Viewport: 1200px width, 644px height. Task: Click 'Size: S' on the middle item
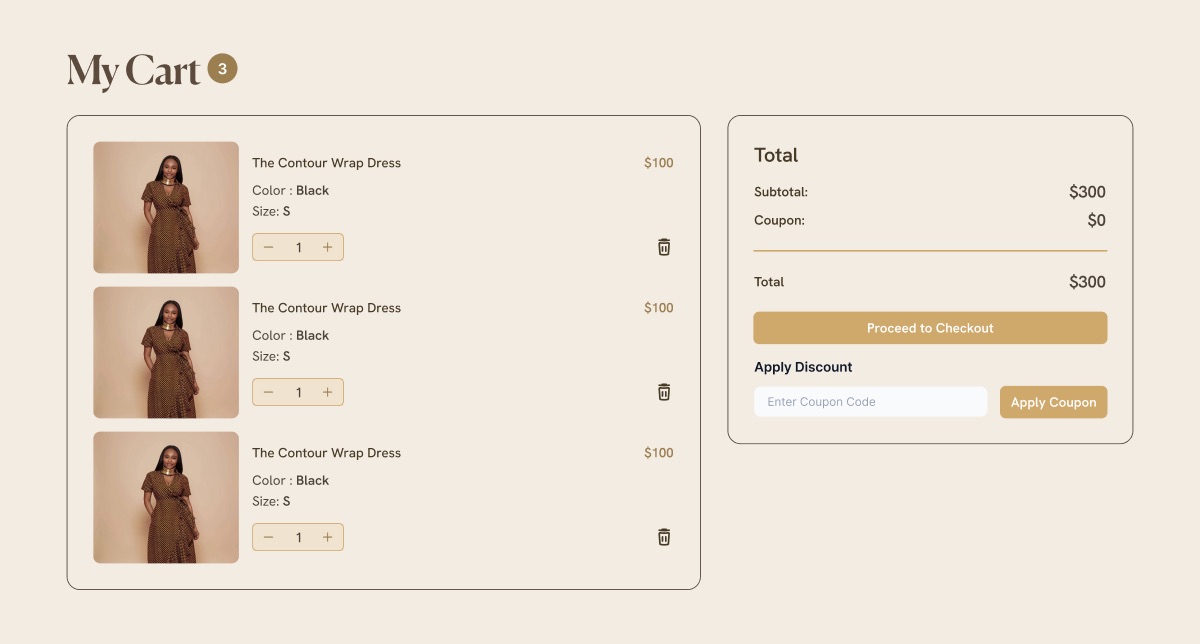coord(271,356)
